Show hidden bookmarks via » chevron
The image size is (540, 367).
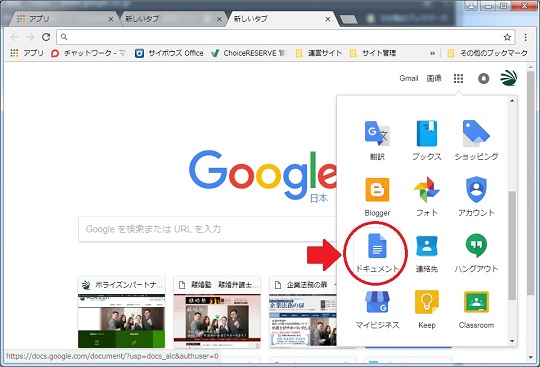(x=432, y=53)
